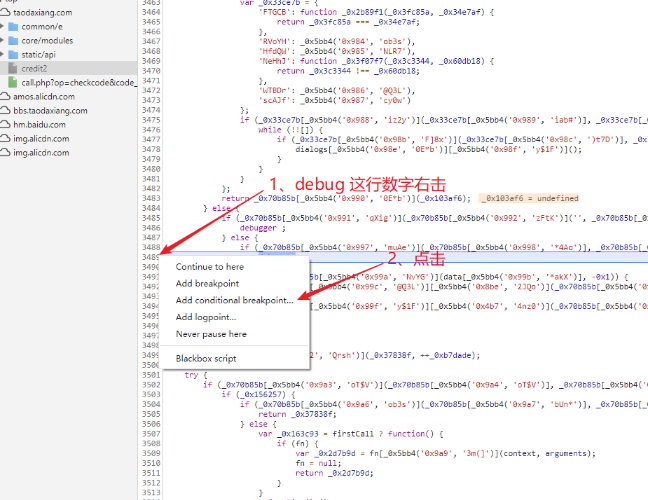Click the 'debugger' statement in code
The height and width of the screenshot is (500, 648).
tap(258, 228)
